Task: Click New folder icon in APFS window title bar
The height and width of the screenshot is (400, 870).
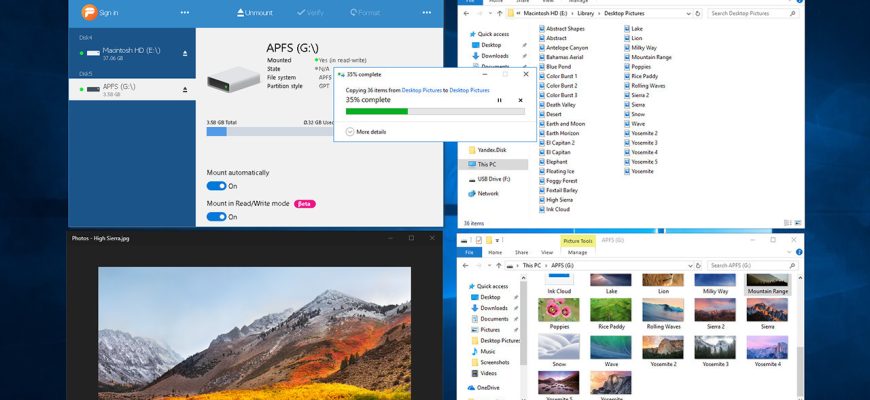Action: 489,240
